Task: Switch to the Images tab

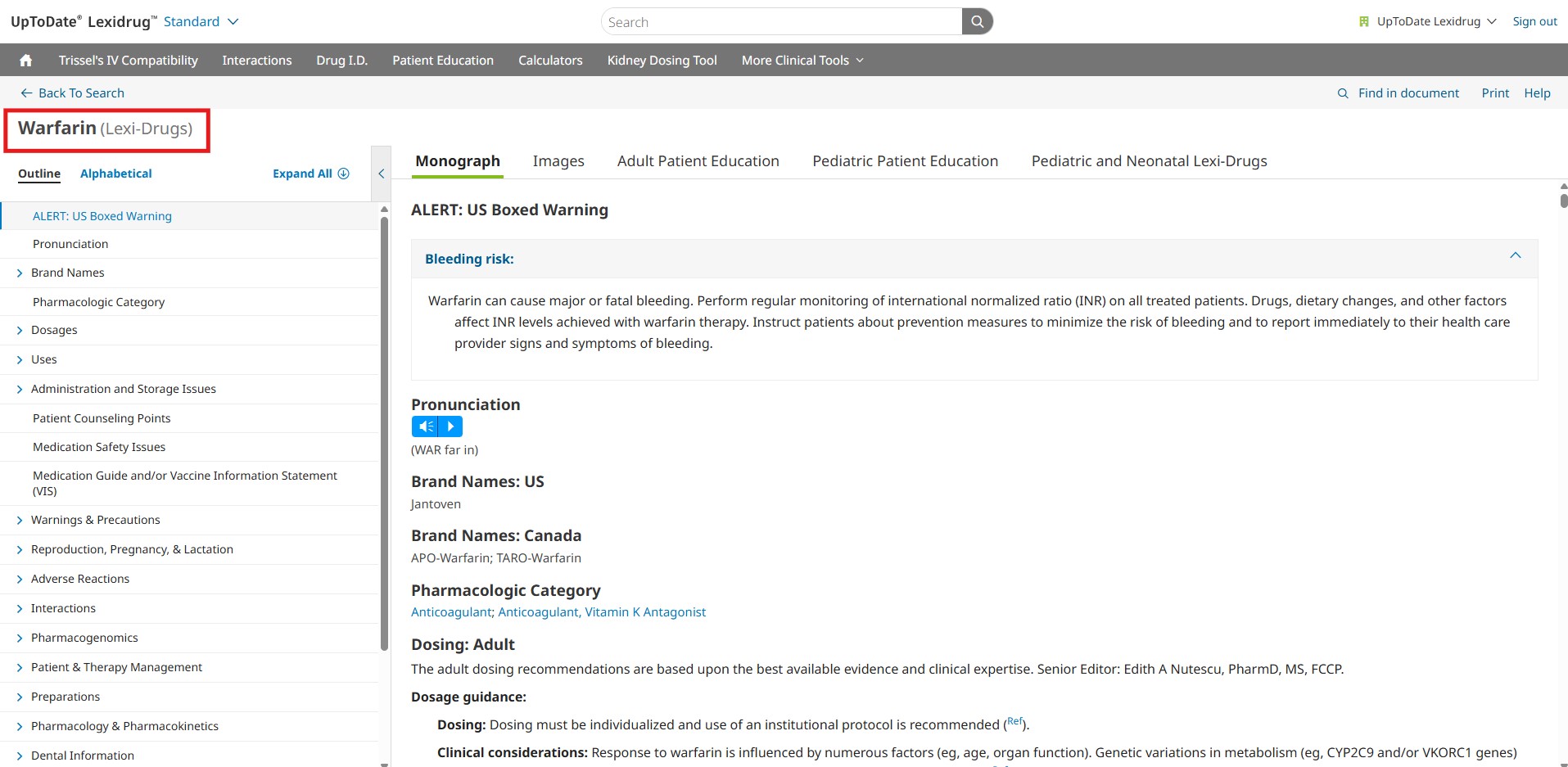Action: click(558, 161)
